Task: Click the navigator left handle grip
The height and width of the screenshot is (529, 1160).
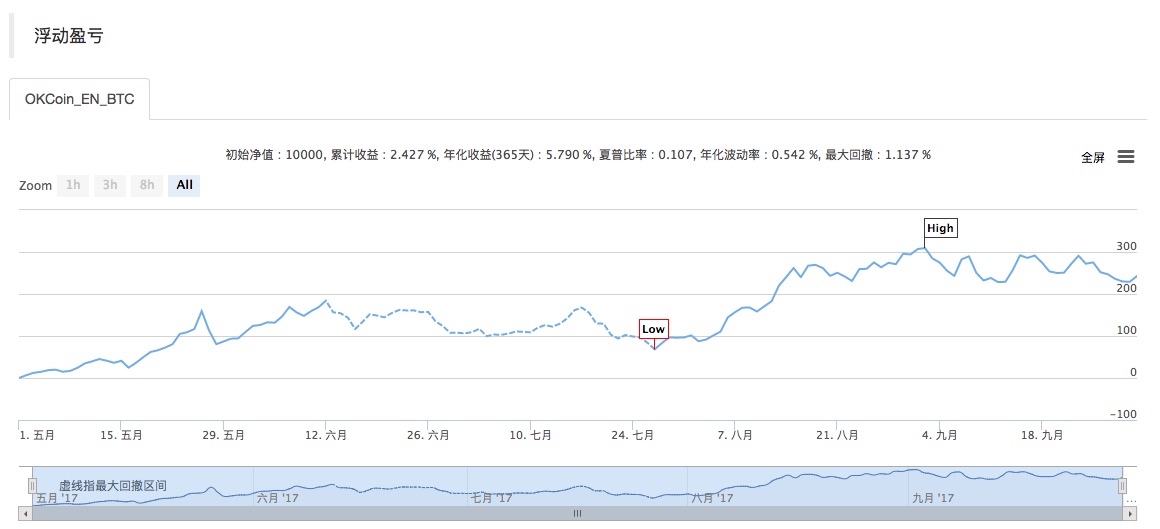Action: 33,485
